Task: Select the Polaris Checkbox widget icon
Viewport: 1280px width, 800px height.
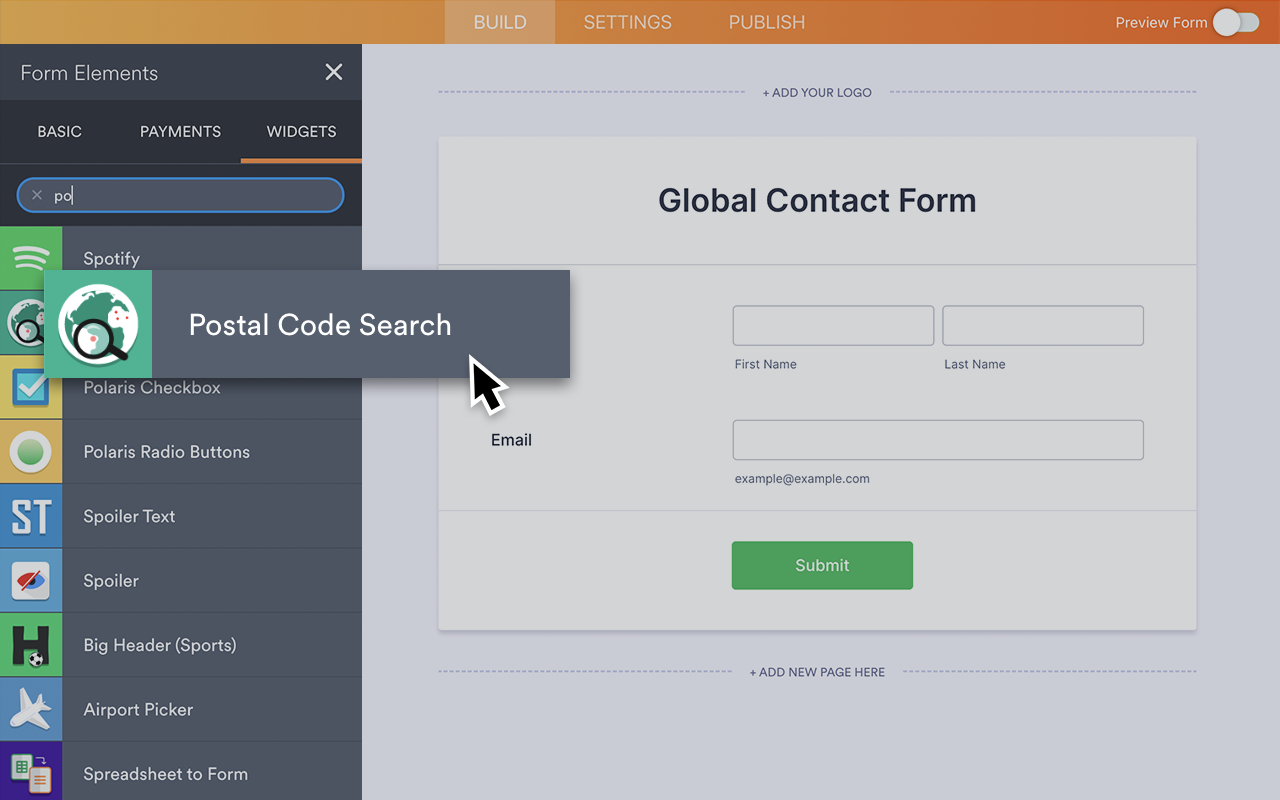Action: [x=30, y=387]
